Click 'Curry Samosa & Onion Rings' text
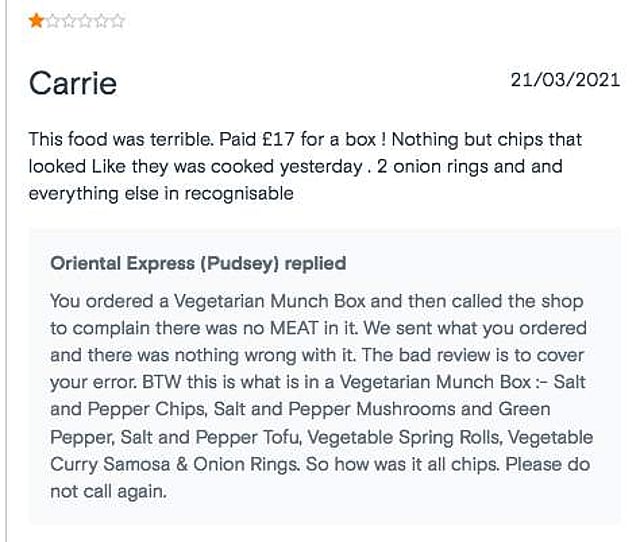 point(175,464)
